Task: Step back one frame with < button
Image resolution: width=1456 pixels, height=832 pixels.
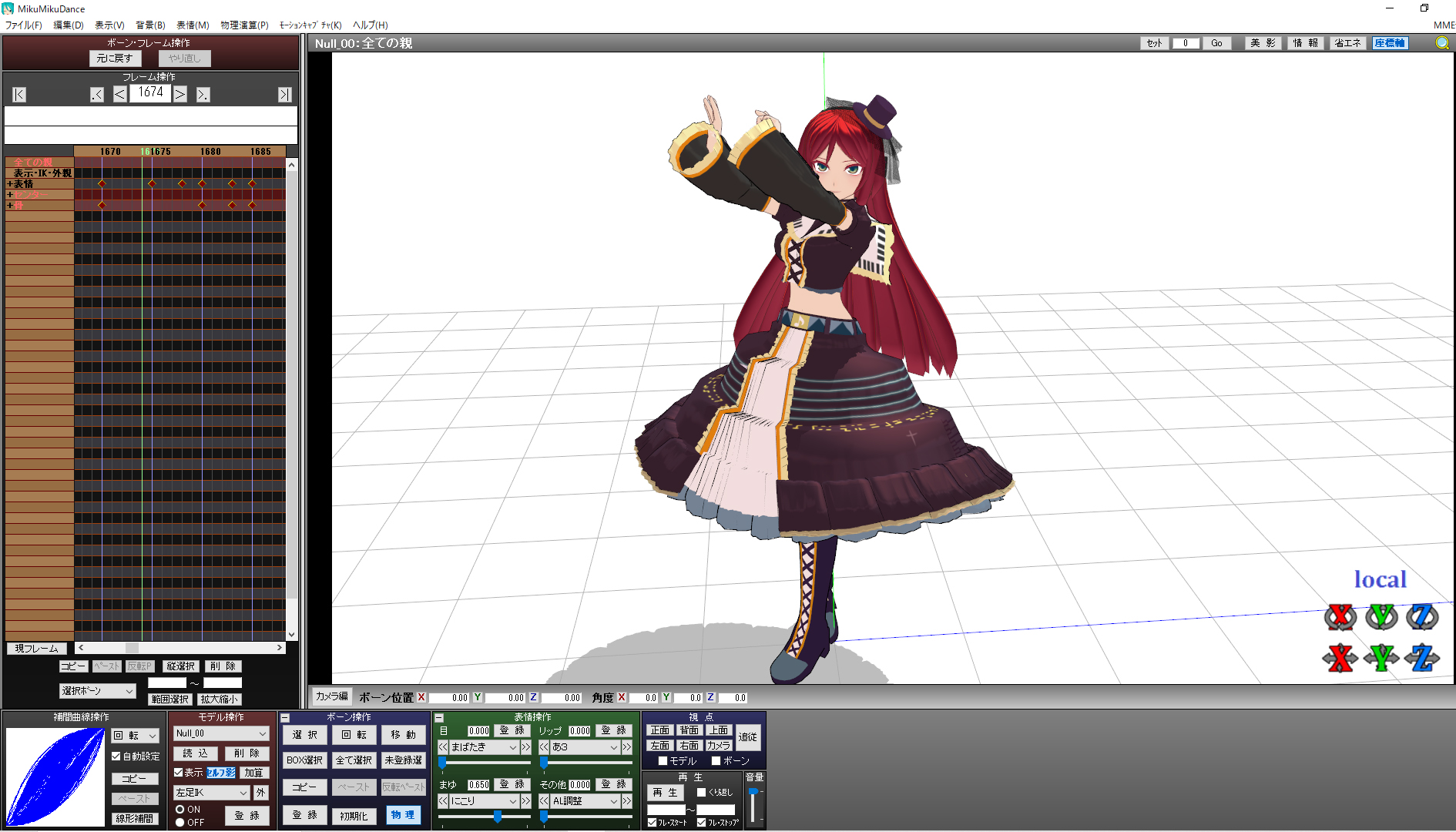Action: (120, 94)
